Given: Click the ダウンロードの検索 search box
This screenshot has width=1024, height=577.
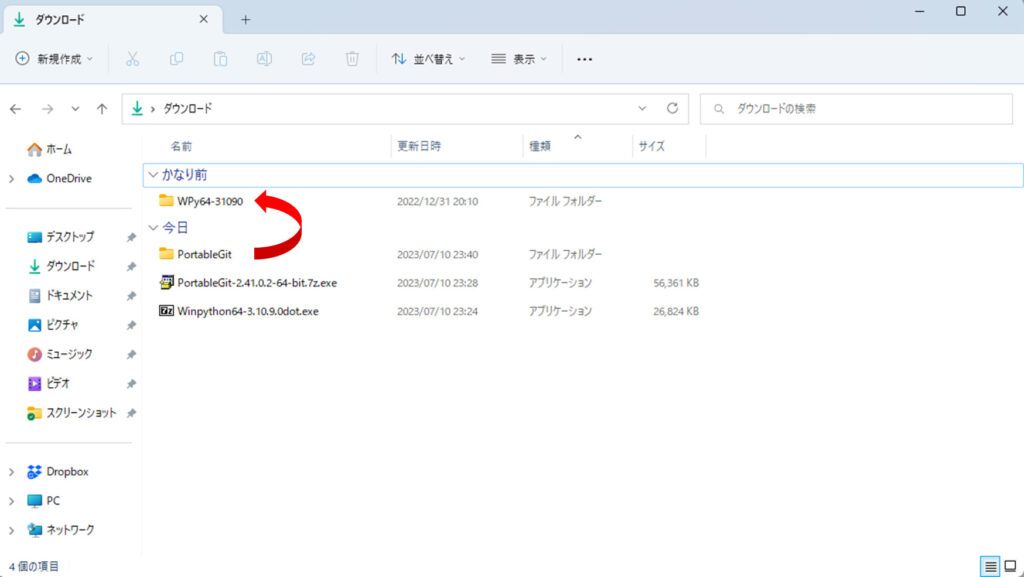Looking at the screenshot, I should (x=856, y=108).
